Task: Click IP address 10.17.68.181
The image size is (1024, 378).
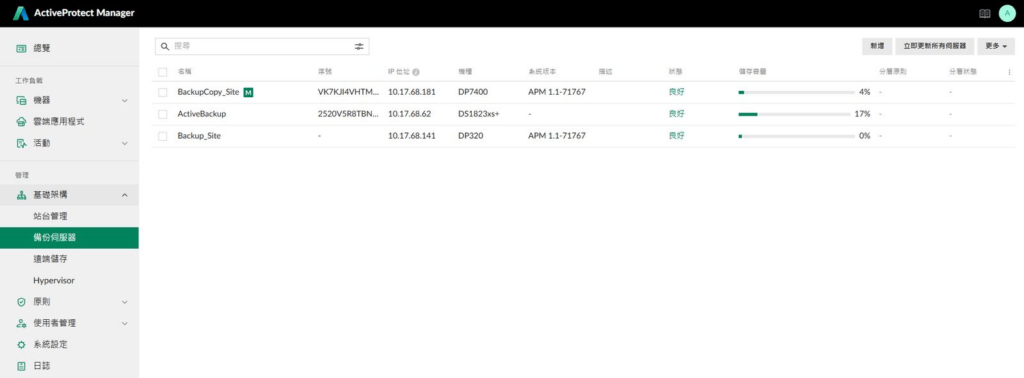Action: click(x=411, y=93)
